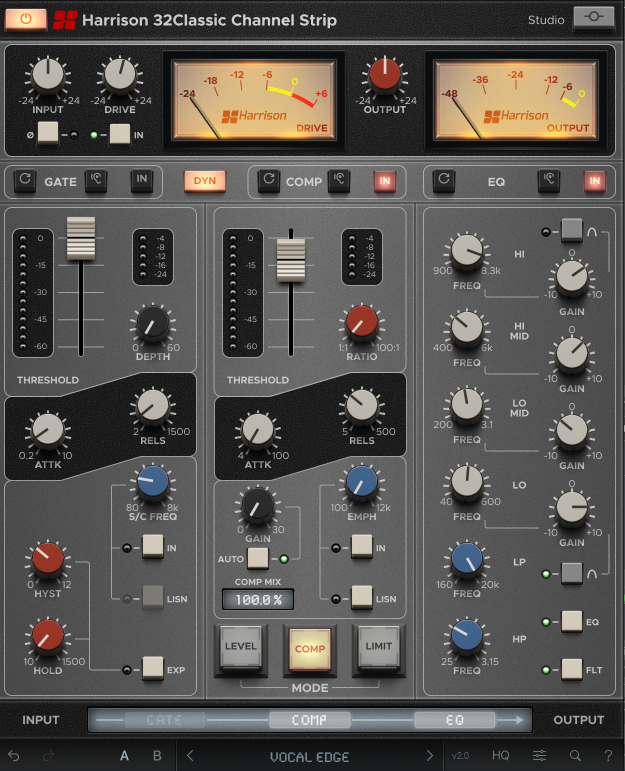Open the Studio key settings button
This screenshot has height=771, width=625.
[x=594, y=17]
